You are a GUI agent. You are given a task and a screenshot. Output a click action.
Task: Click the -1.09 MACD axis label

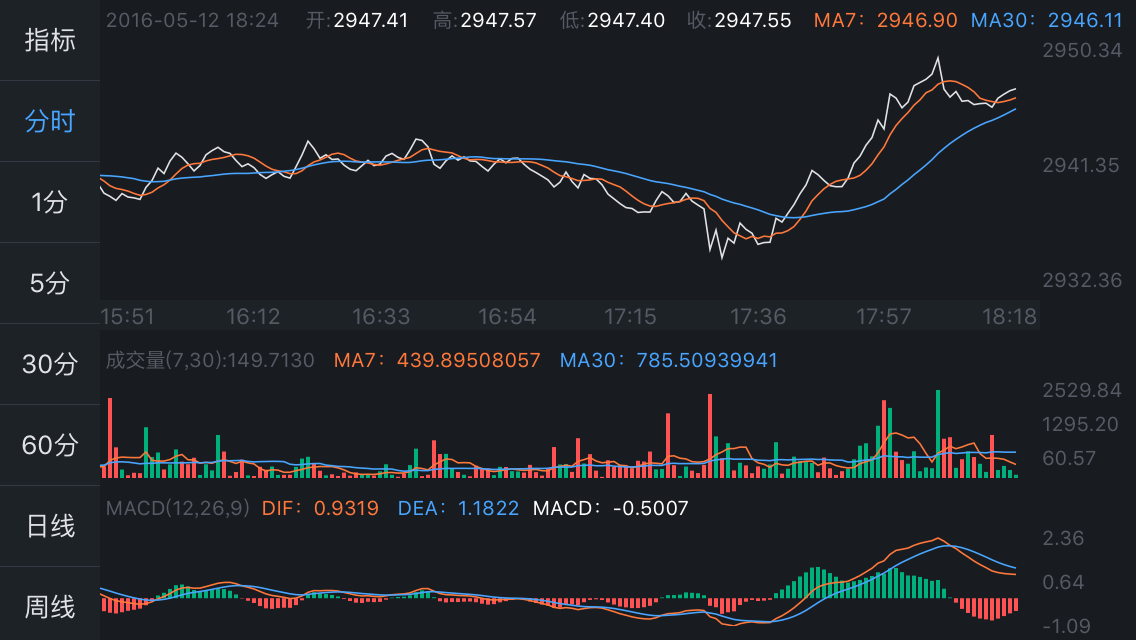click(1066, 626)
